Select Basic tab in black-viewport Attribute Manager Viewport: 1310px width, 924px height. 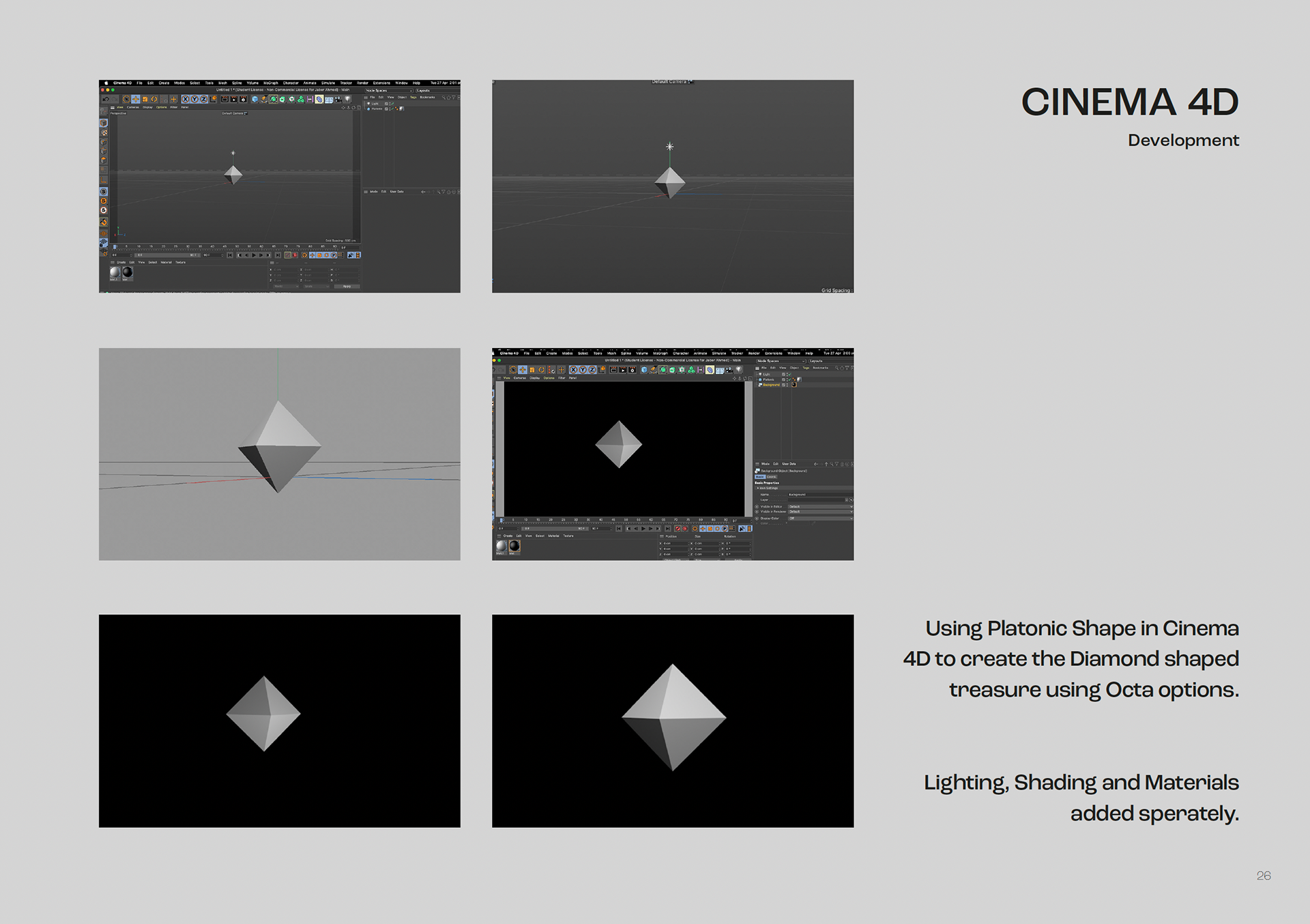click(x=760, y=477)
